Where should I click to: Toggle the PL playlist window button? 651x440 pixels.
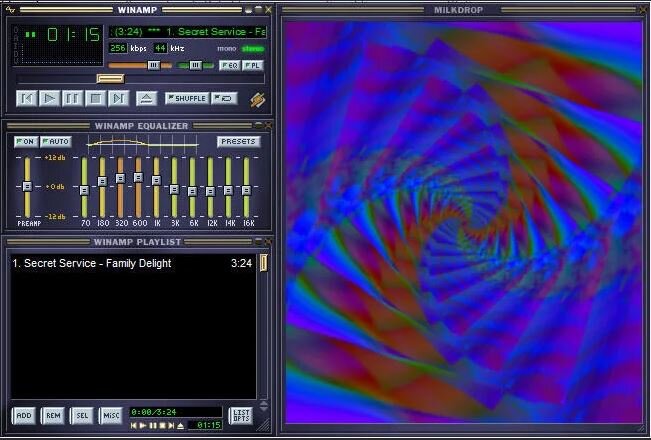(252, 66)
